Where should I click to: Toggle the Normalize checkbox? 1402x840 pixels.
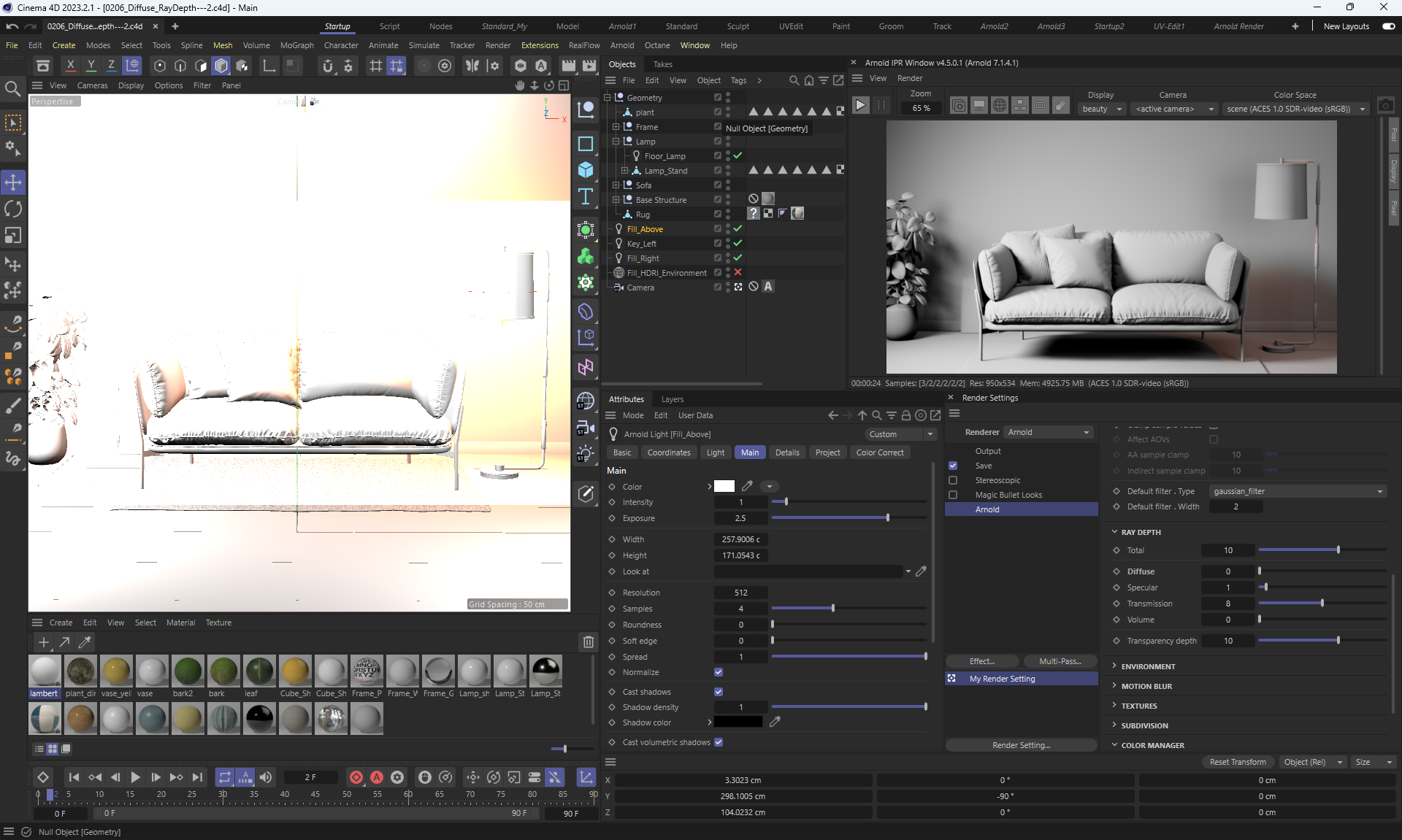coord(719,672)
